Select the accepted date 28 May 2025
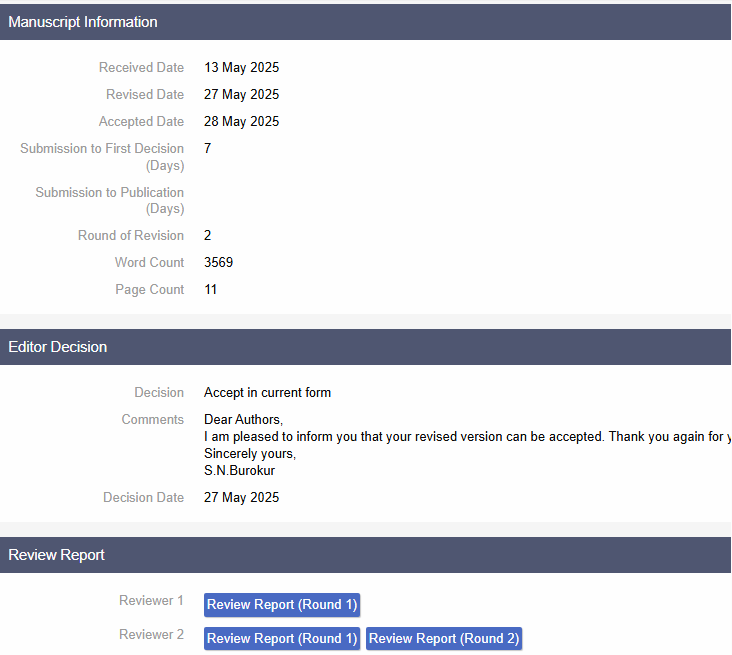The height and width of the screenshot is (655, 732). coord(241,122)
